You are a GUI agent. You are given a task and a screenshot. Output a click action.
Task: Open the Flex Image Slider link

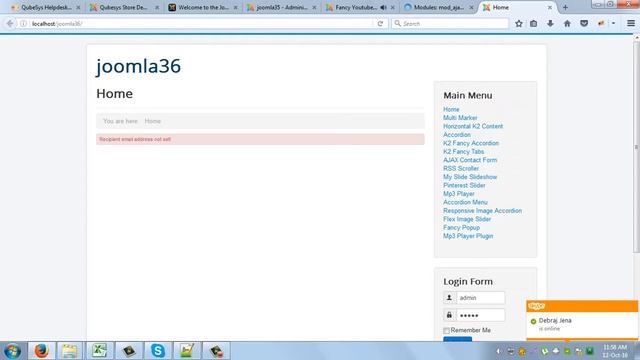467,219
